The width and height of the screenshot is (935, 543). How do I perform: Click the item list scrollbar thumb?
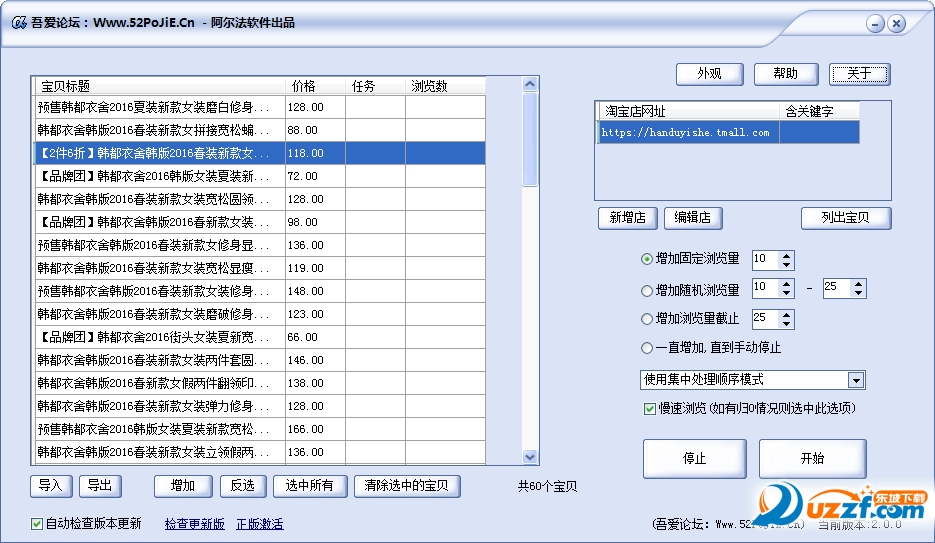click(530, 139)
